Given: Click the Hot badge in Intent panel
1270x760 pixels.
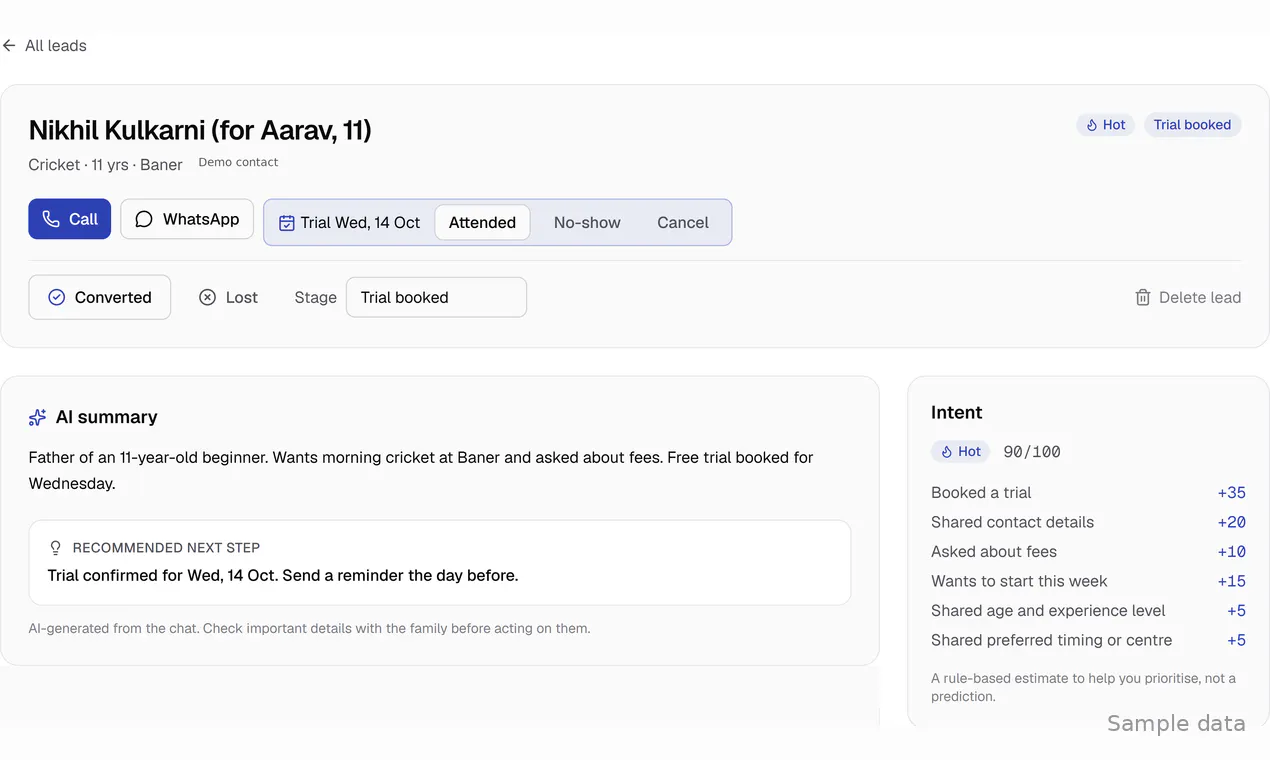Looking at the screenshot, I should (x=960, y=452).
